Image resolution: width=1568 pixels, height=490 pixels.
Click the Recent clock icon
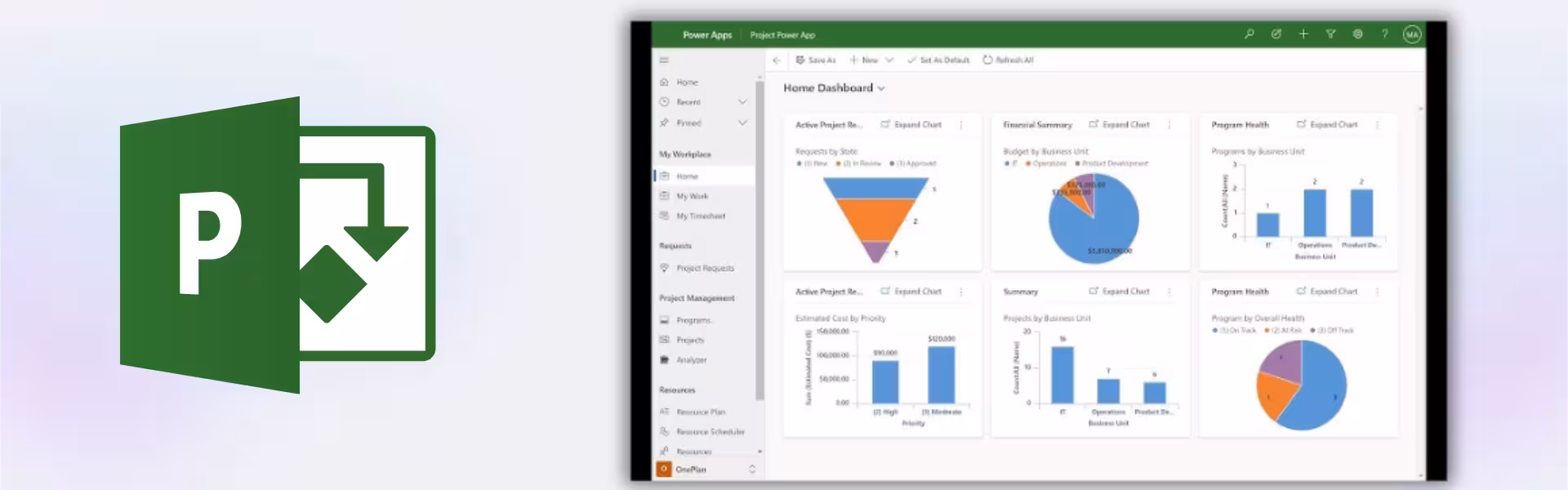click(x=664, y=102)
